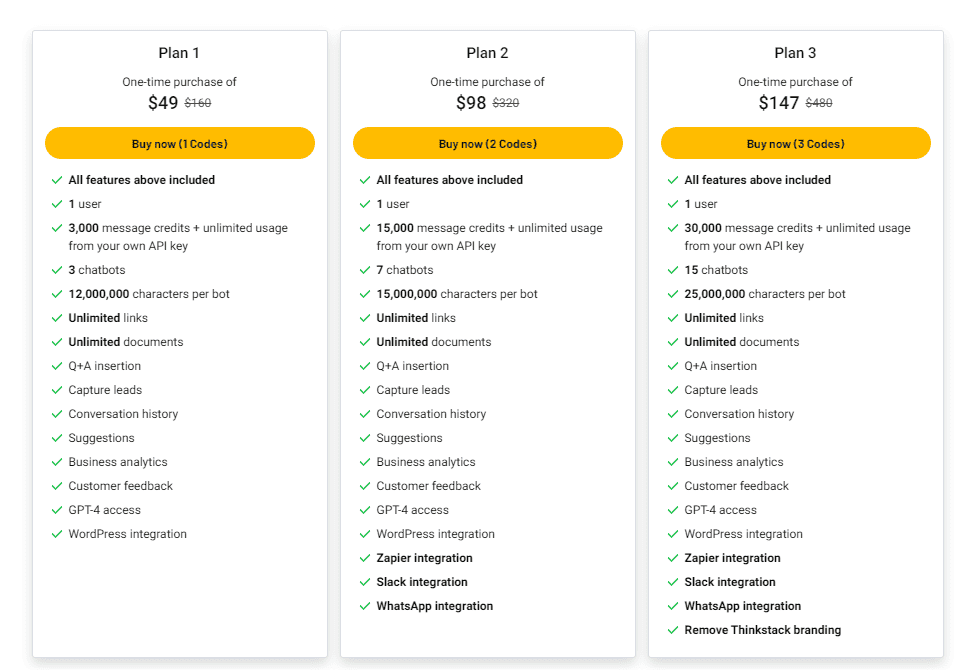The image size is (975, 670).
Task: Click the Buy now (3 Codes) button
Action: pyautogui.click(x=795, y=143)
